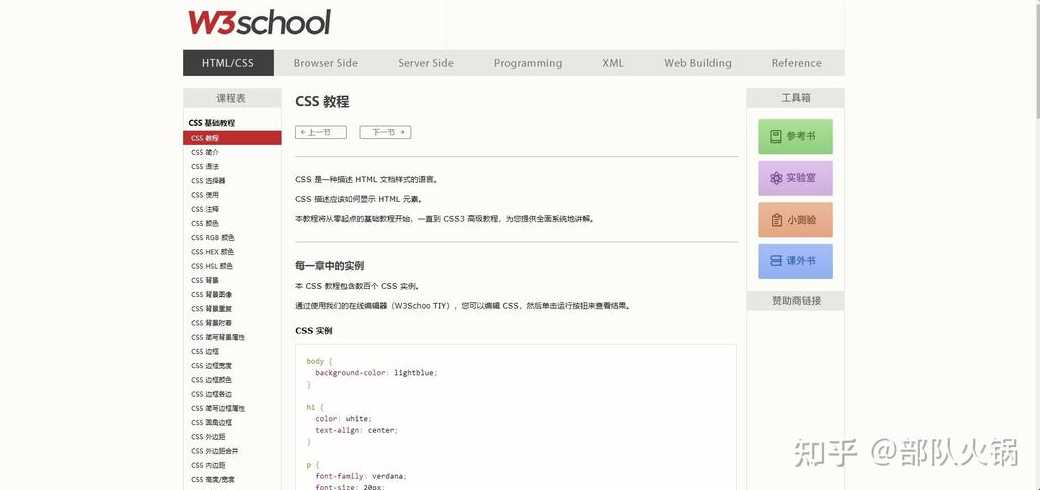
Task: Open CSS 背景图像 lesson
Action: [212, 294]
